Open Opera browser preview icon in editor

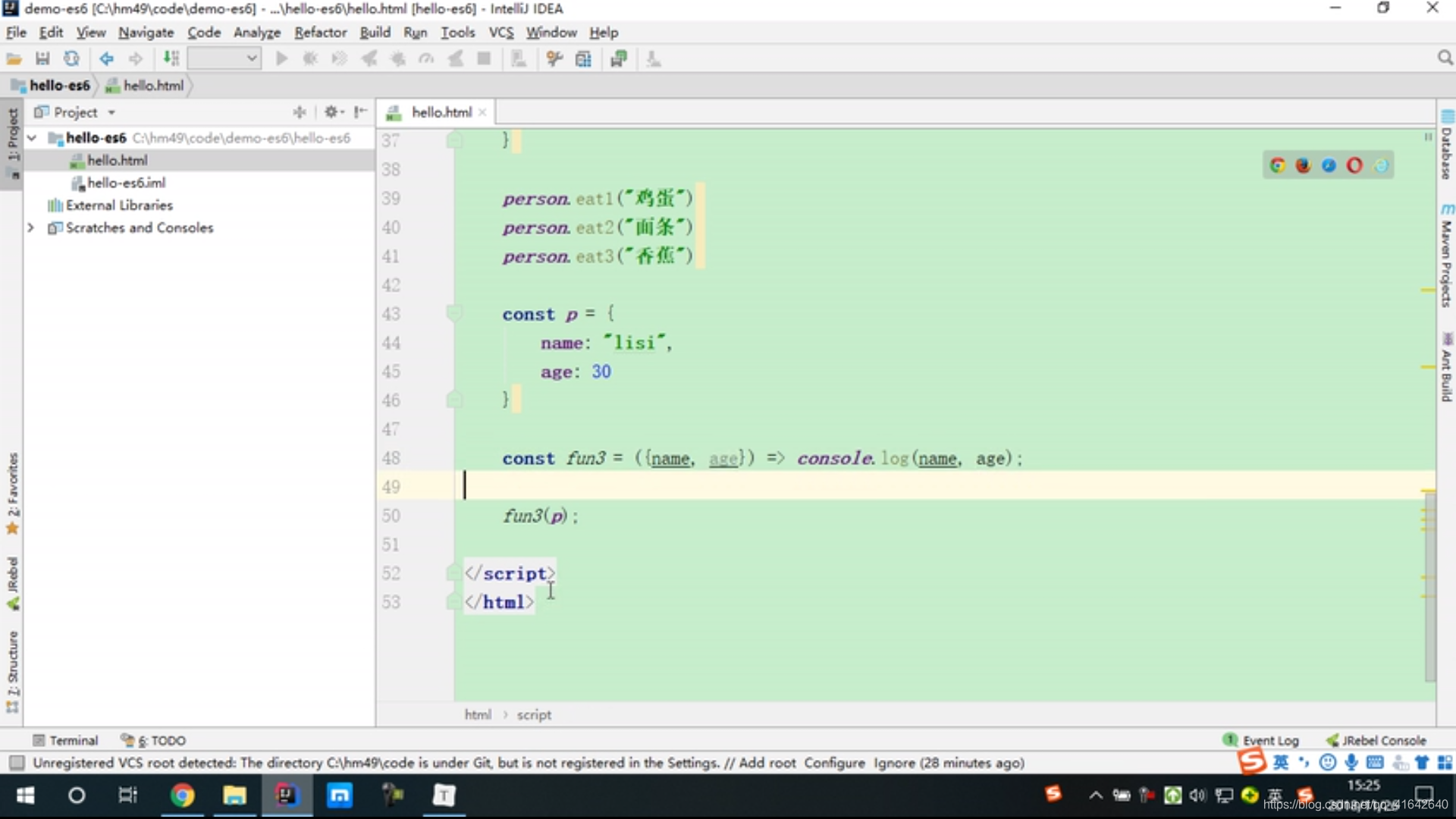click(x=1355, y=165)
